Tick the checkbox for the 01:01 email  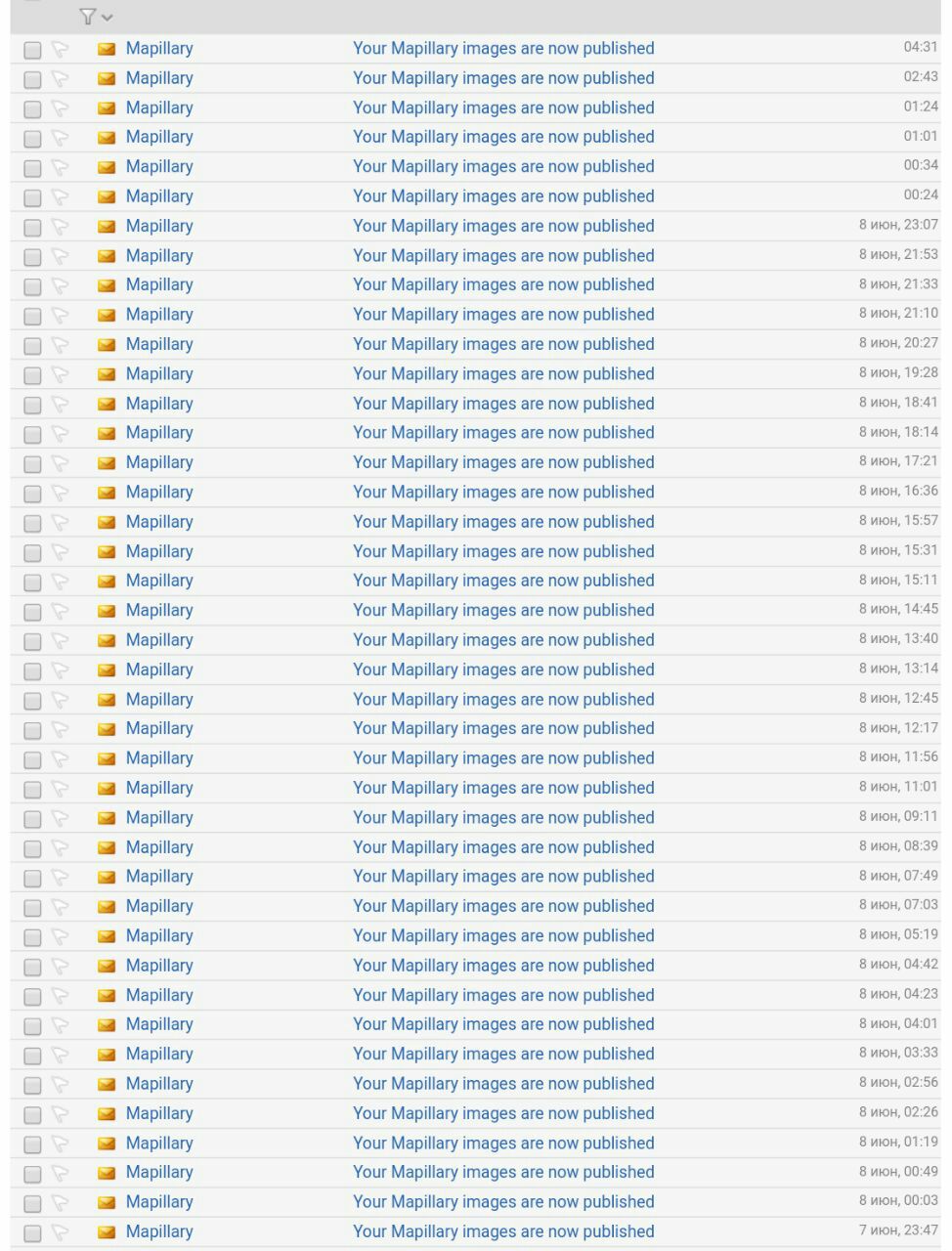(32, 139)
